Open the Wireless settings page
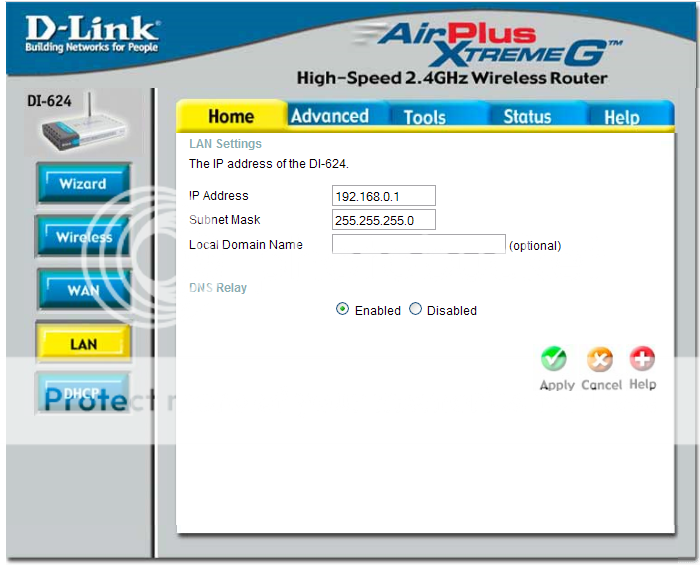The width and height of the screenshot is (700, 565). coord(83,238)
